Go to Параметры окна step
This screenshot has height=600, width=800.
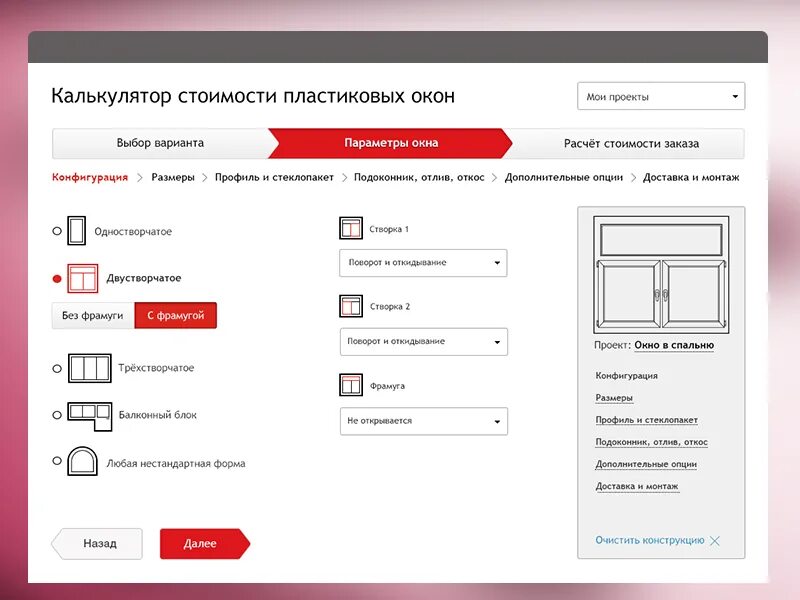[391, 143]
